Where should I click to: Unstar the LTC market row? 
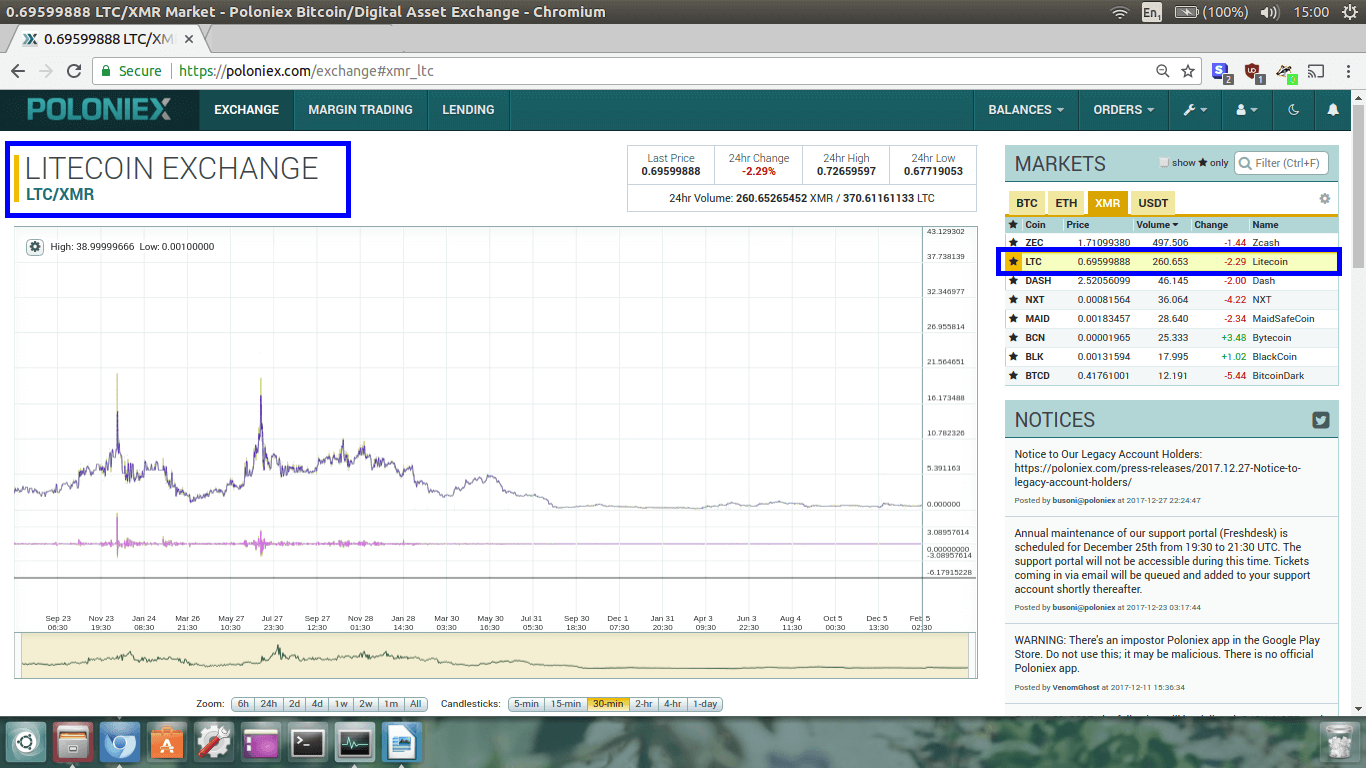click(x=1014, y=262)
